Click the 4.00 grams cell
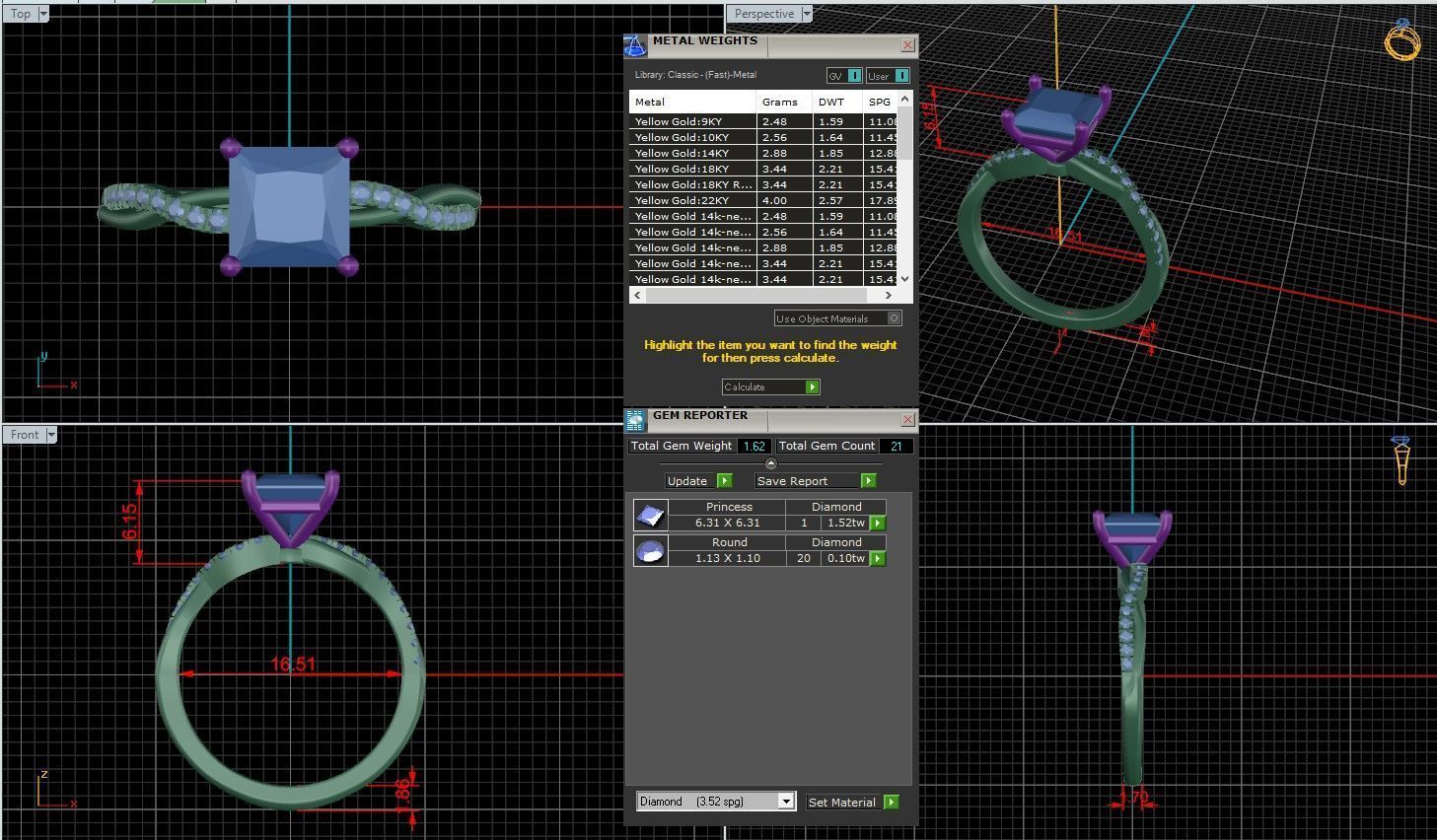Viewport: 1437px width, 840px height. [784, 200]
